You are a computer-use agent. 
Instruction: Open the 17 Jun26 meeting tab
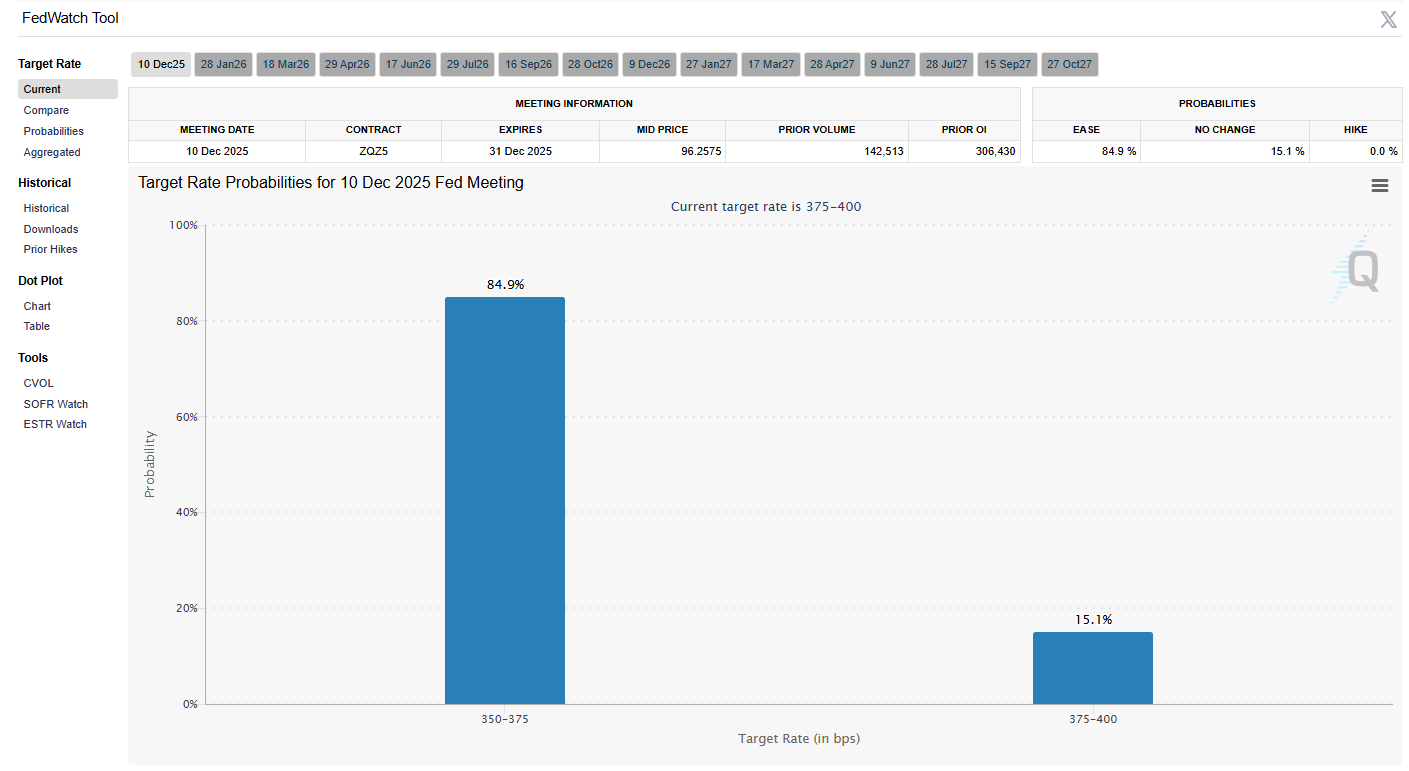tap(408, 64)
